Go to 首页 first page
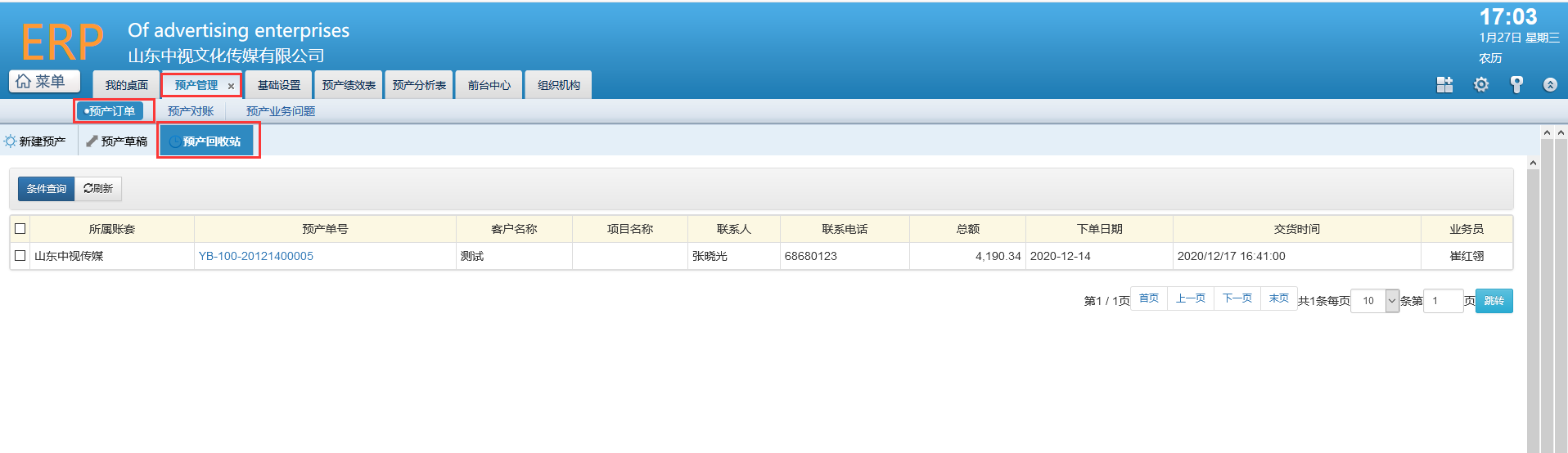Image resolution: width=1568 pixels, height=453 pixels. tap(1149, 298)
